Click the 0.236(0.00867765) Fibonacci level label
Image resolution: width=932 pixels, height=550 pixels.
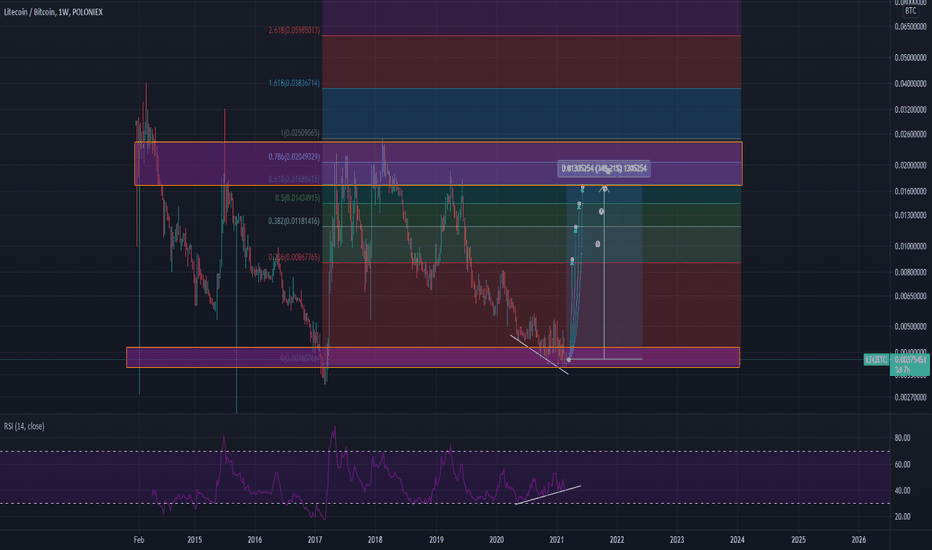(294, 257)
